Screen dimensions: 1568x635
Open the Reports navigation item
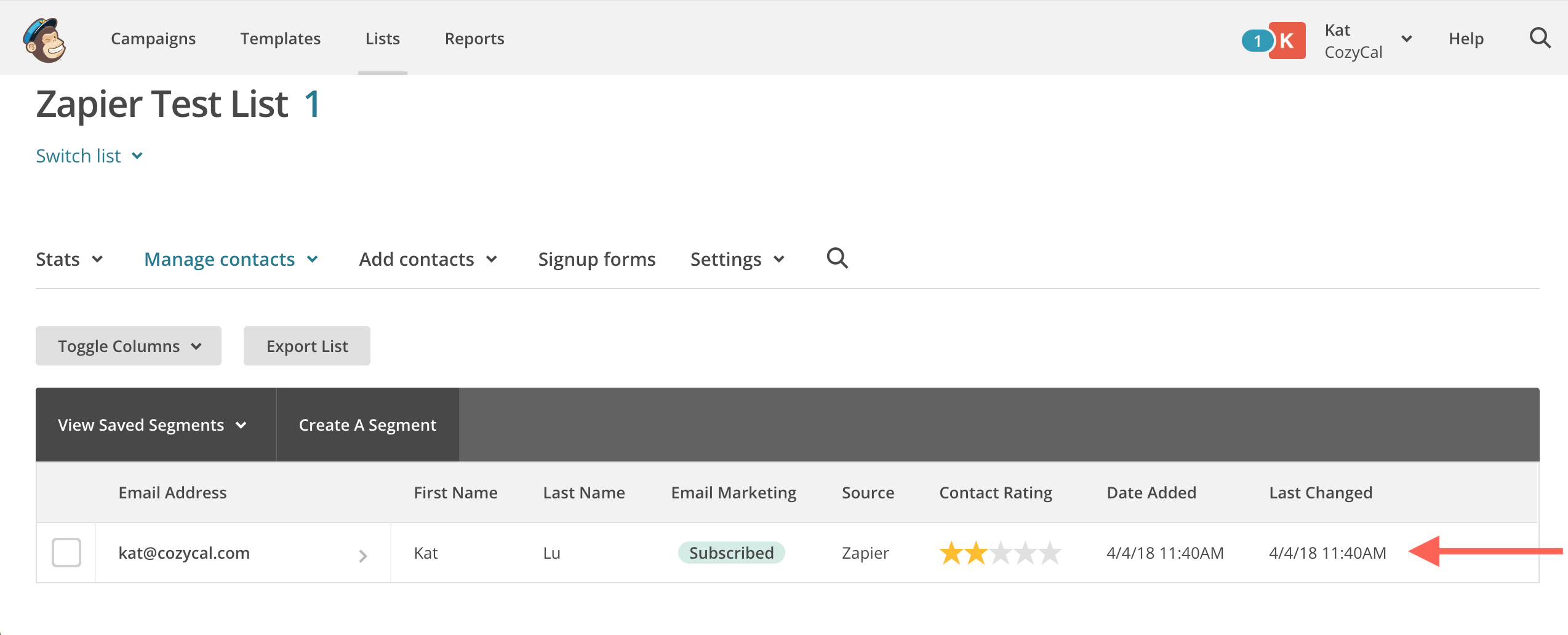click(474, 39)
